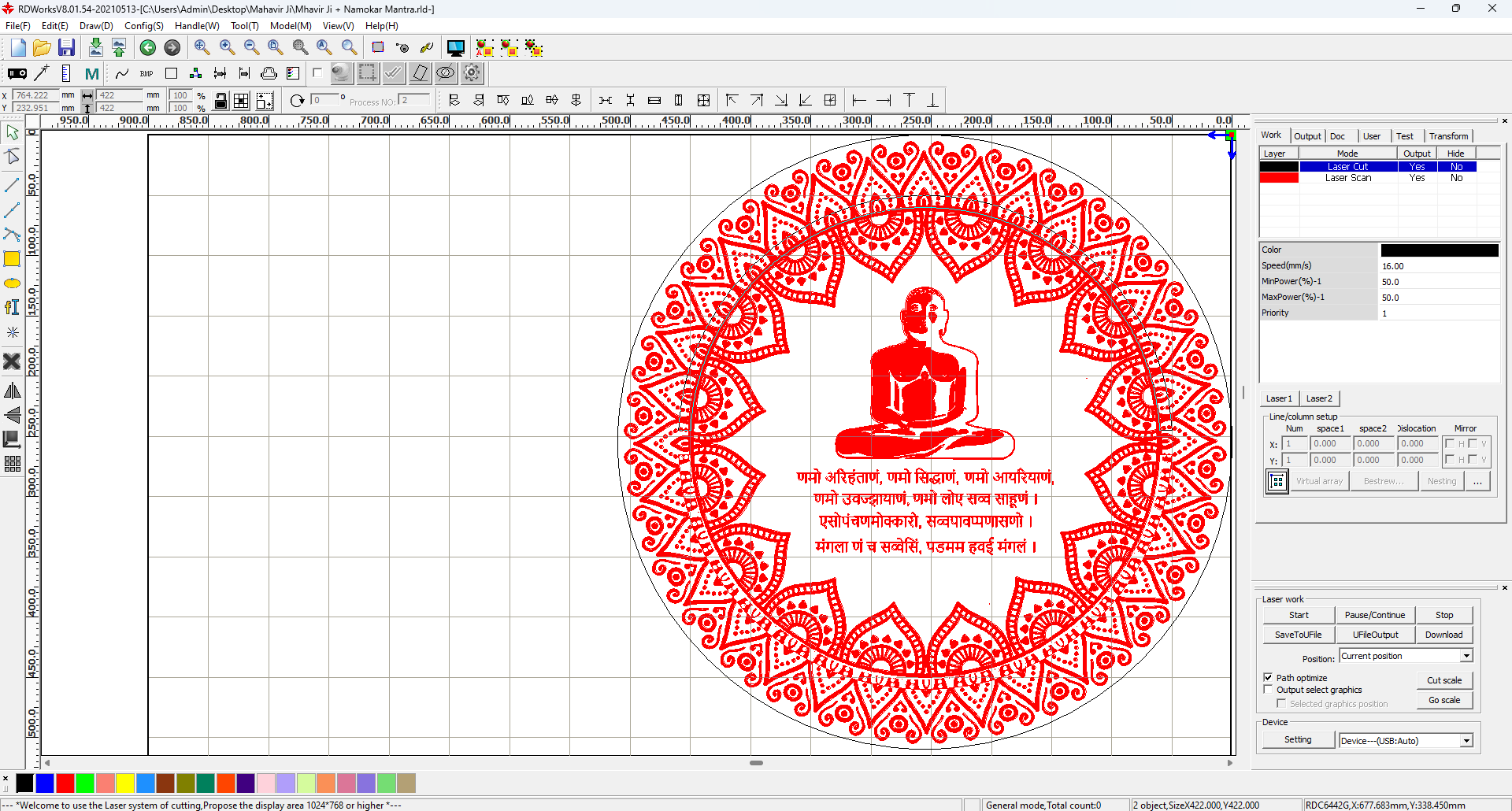Pick the yellow color swatch

[x=124, y=783]
